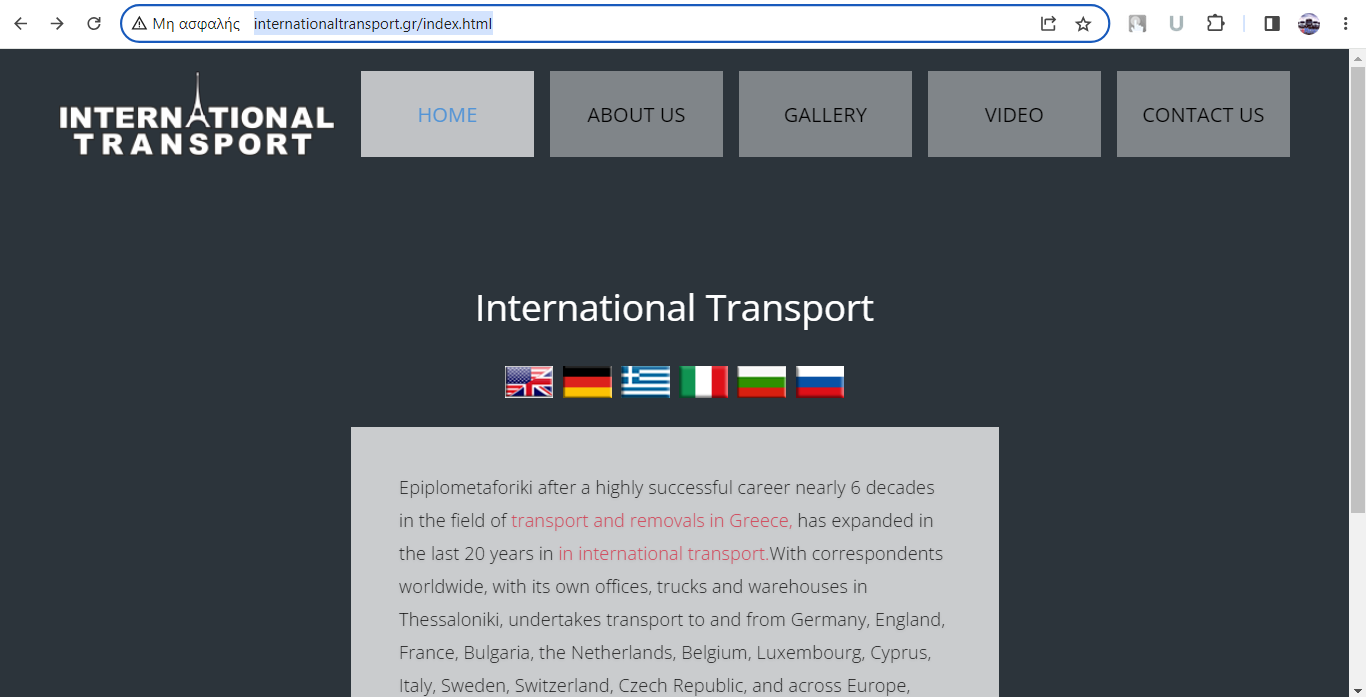Bookmark this page with the star icon
The width and height of the screenshot is (1366, 697).
[x=1083, y=24]
